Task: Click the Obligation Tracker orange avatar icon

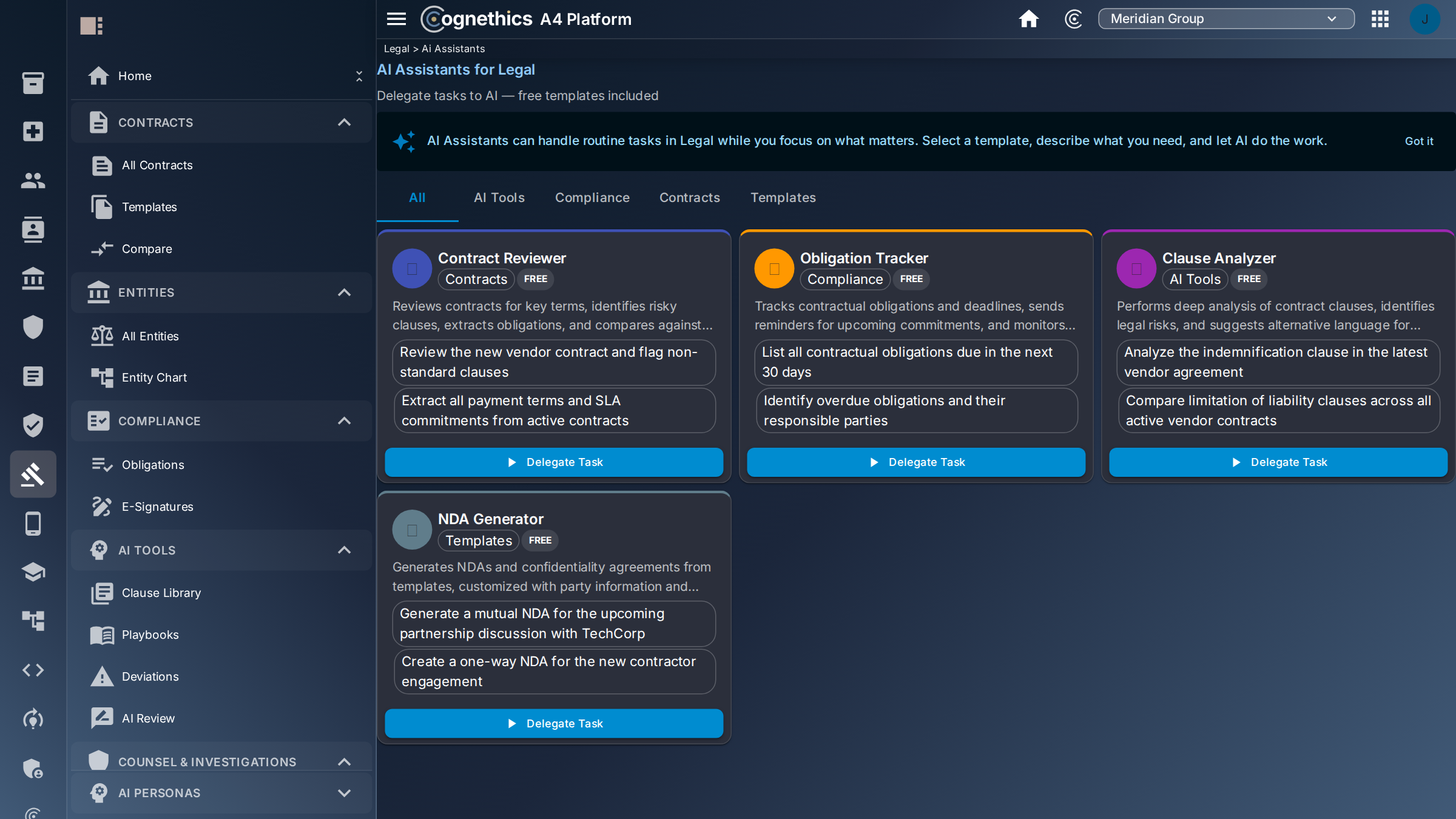Action: click(774, 268)
